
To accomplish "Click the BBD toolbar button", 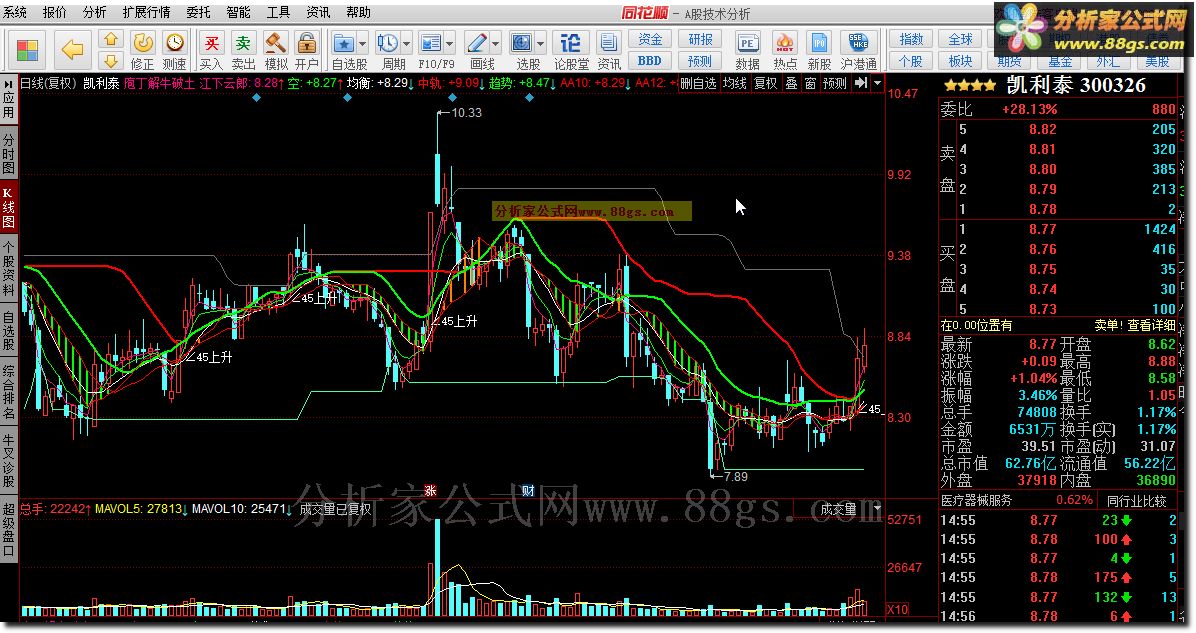I will pyautogui.click(x=650, y=61).
